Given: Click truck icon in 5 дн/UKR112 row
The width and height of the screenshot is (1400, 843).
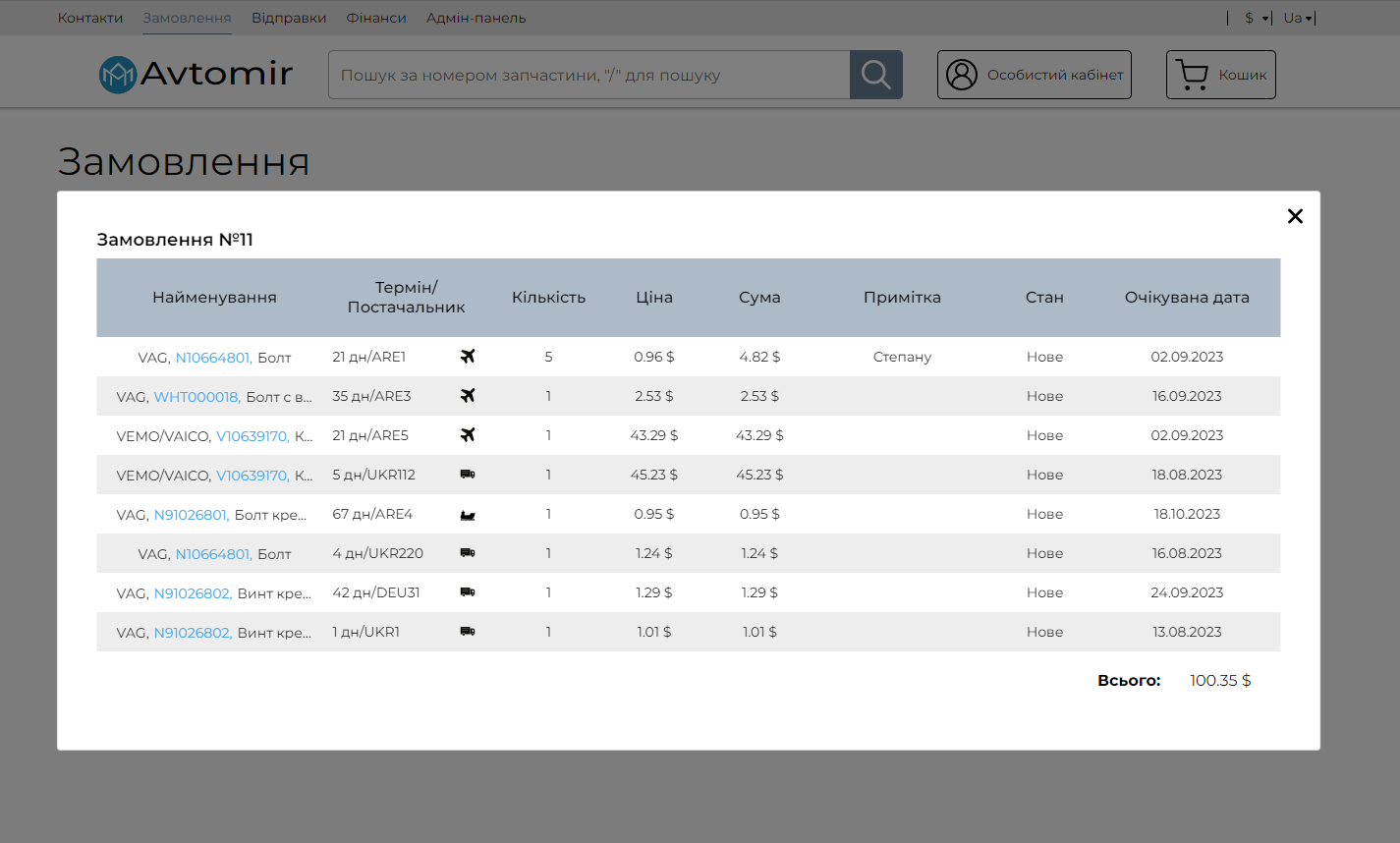Looking at the screenshot, I should pyautogui.click(x=468, y=475).
